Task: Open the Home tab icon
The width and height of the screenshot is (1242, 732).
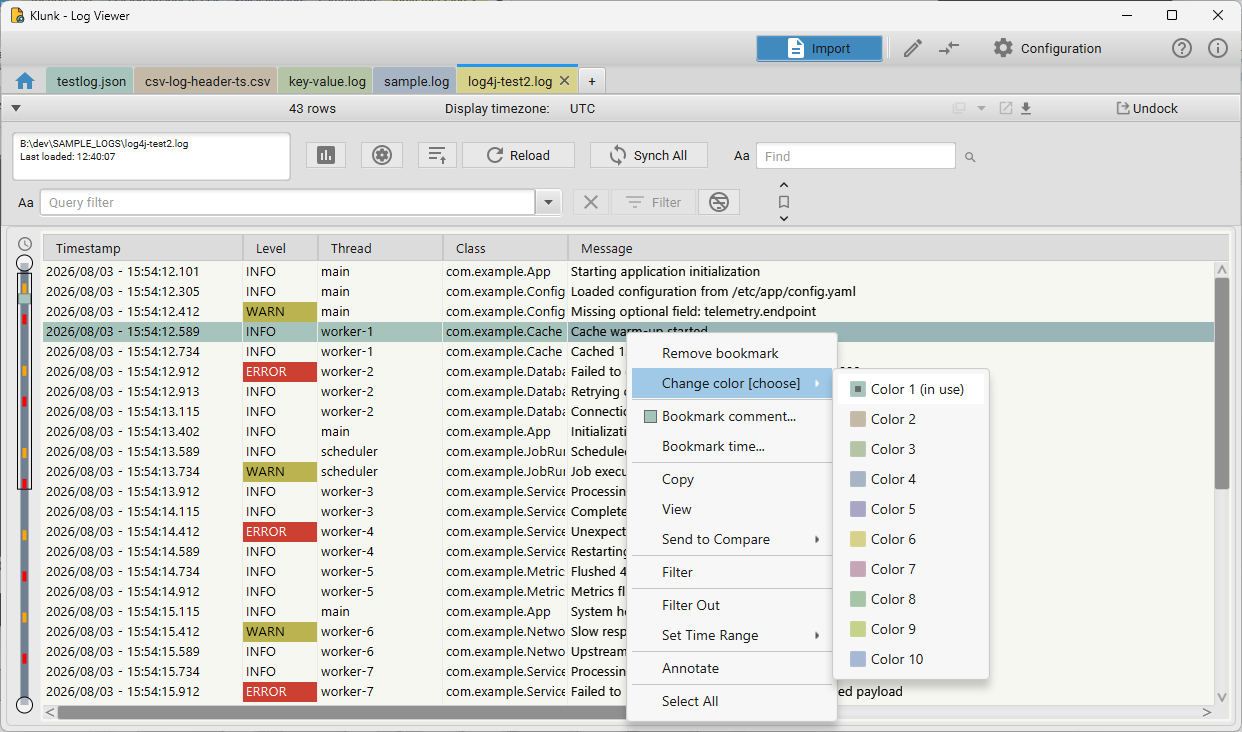Action: pos(26,81)
